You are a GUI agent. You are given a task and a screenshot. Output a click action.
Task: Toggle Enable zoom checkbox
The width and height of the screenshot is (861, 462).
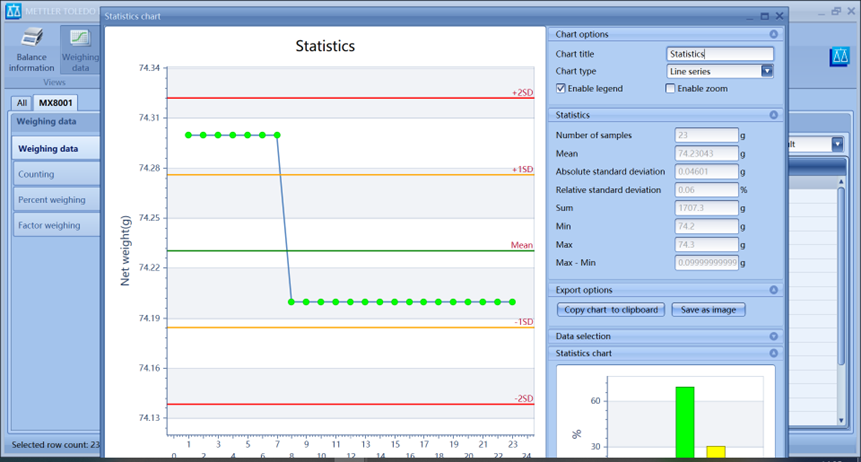click(x=670, y=88)
